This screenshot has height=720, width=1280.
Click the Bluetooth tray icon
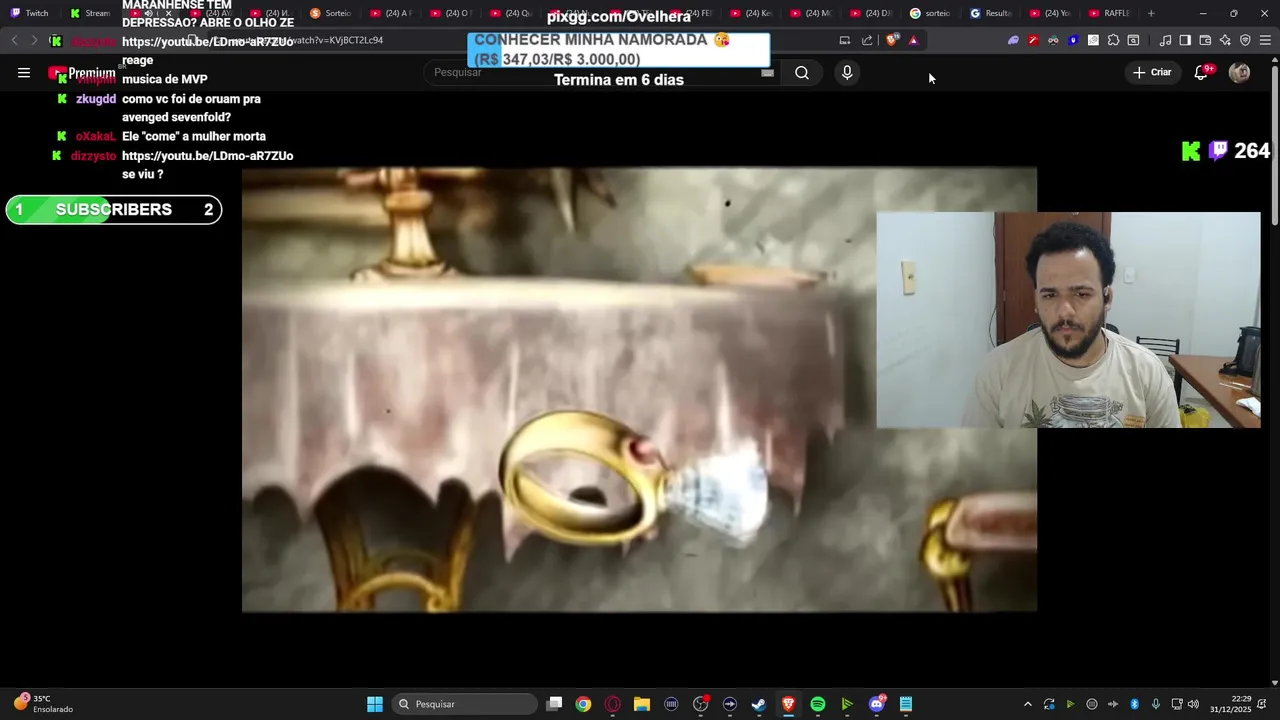(x=1134, y=704)
